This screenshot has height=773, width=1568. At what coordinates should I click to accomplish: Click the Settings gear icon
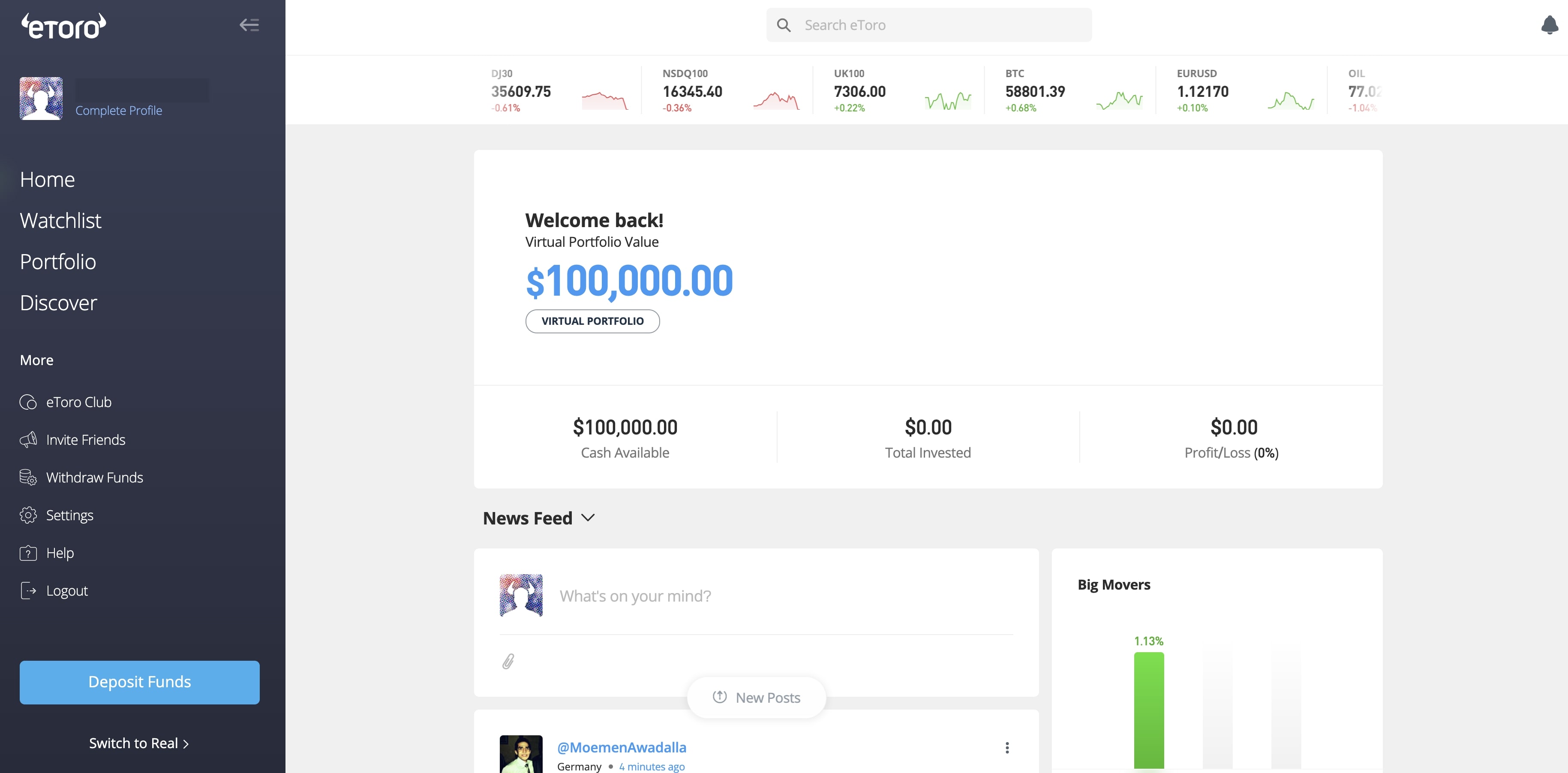tap(28, 515)
